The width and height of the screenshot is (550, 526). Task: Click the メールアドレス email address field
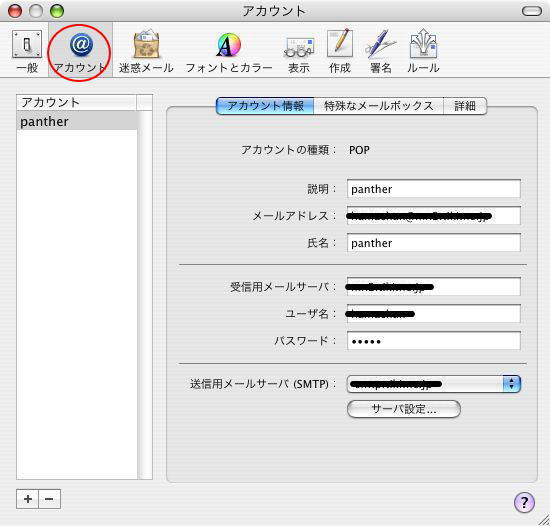pyautogui.click(x=434, y=216)
